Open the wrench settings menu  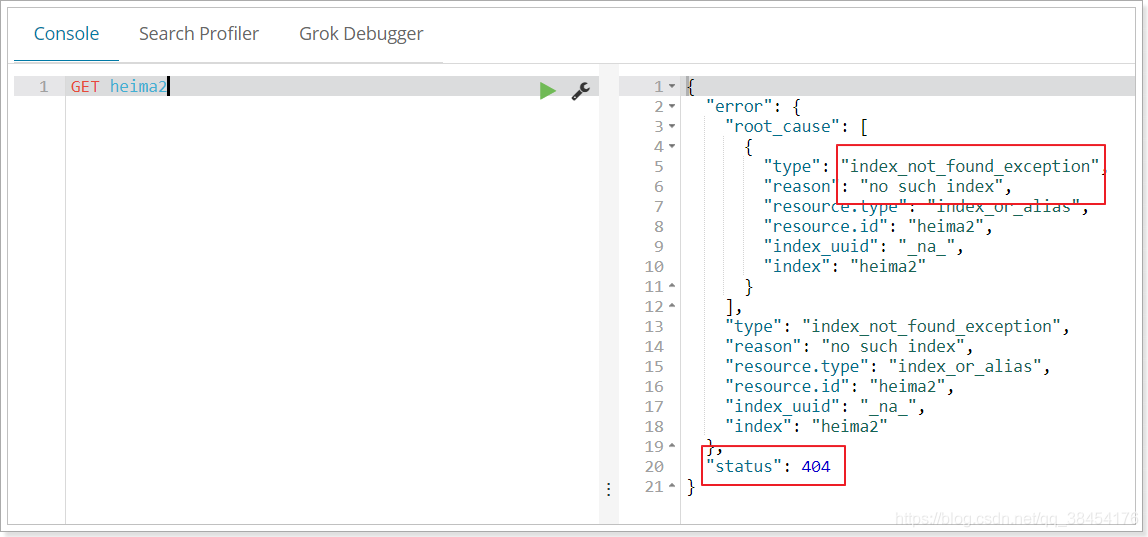pos(581,91)
